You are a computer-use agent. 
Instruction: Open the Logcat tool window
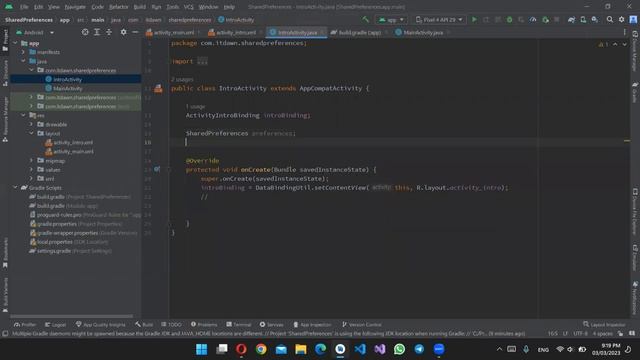[x=56, y=325]
